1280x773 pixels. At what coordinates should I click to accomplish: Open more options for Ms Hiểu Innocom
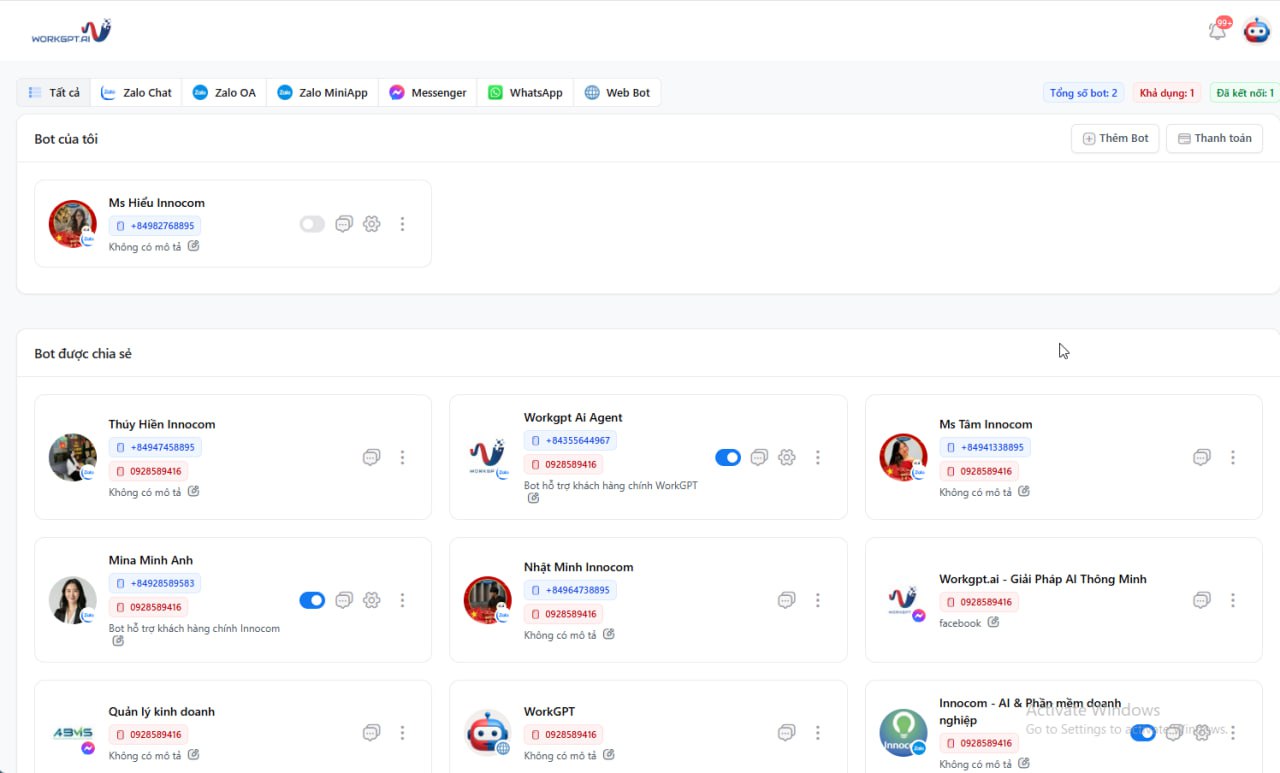click(x=402, y=224)
